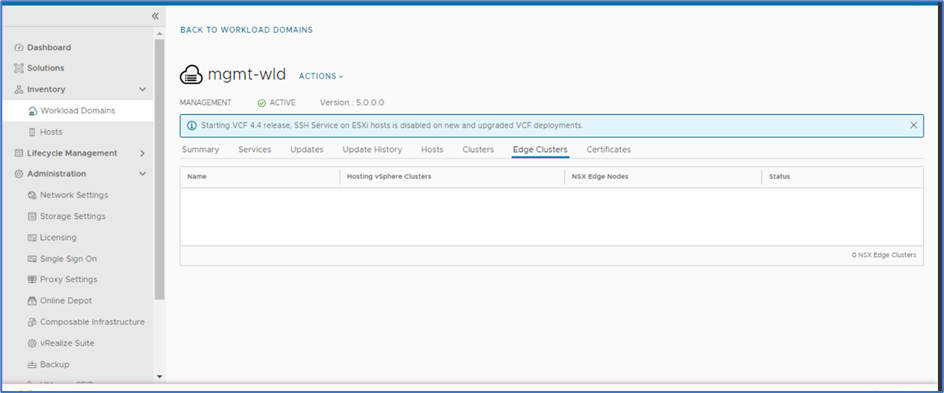Dismiss the SSH Service info banner

pos(913,125)
